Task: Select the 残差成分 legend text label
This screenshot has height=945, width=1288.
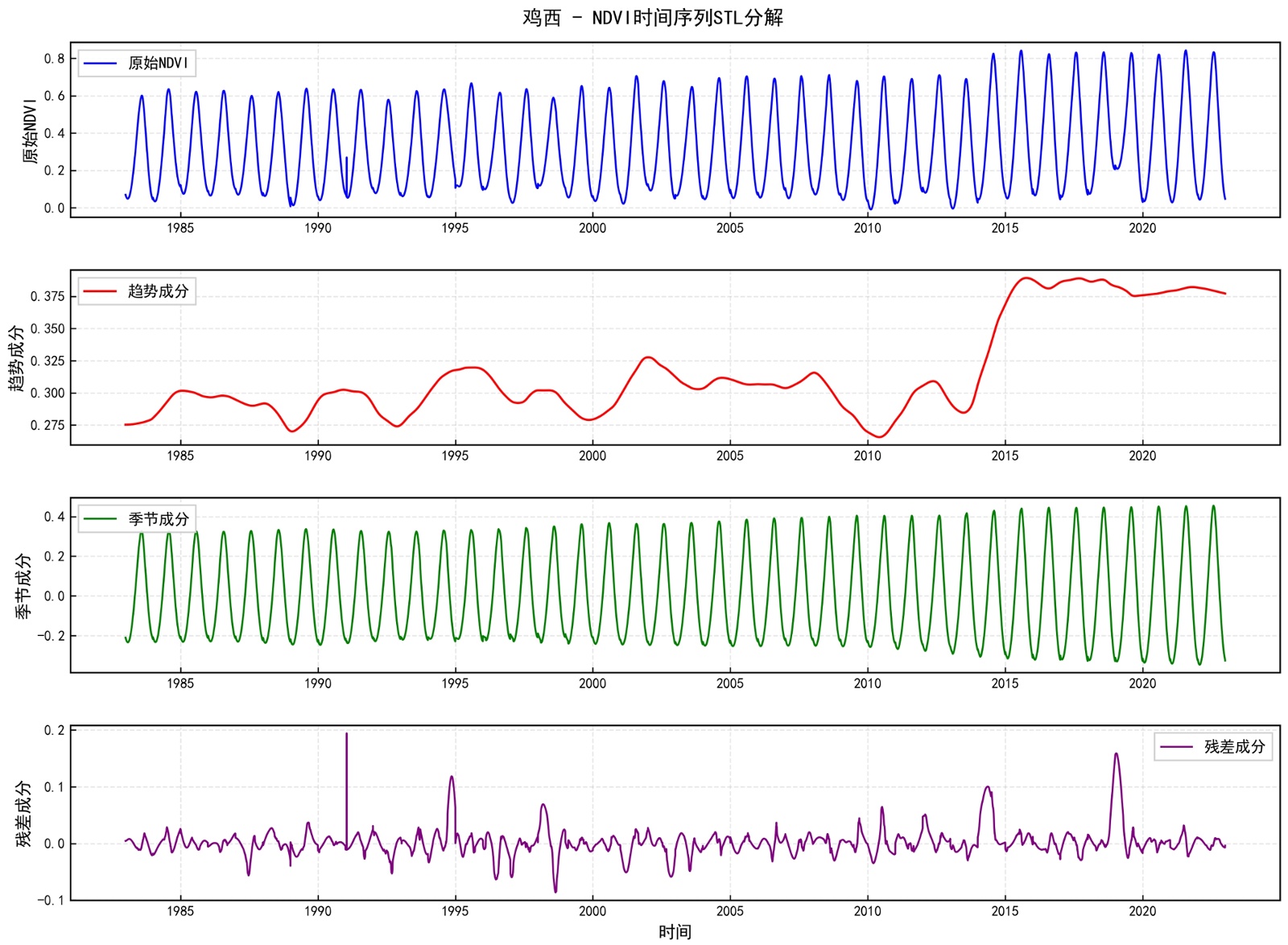Action: (x=1234, y=747)
